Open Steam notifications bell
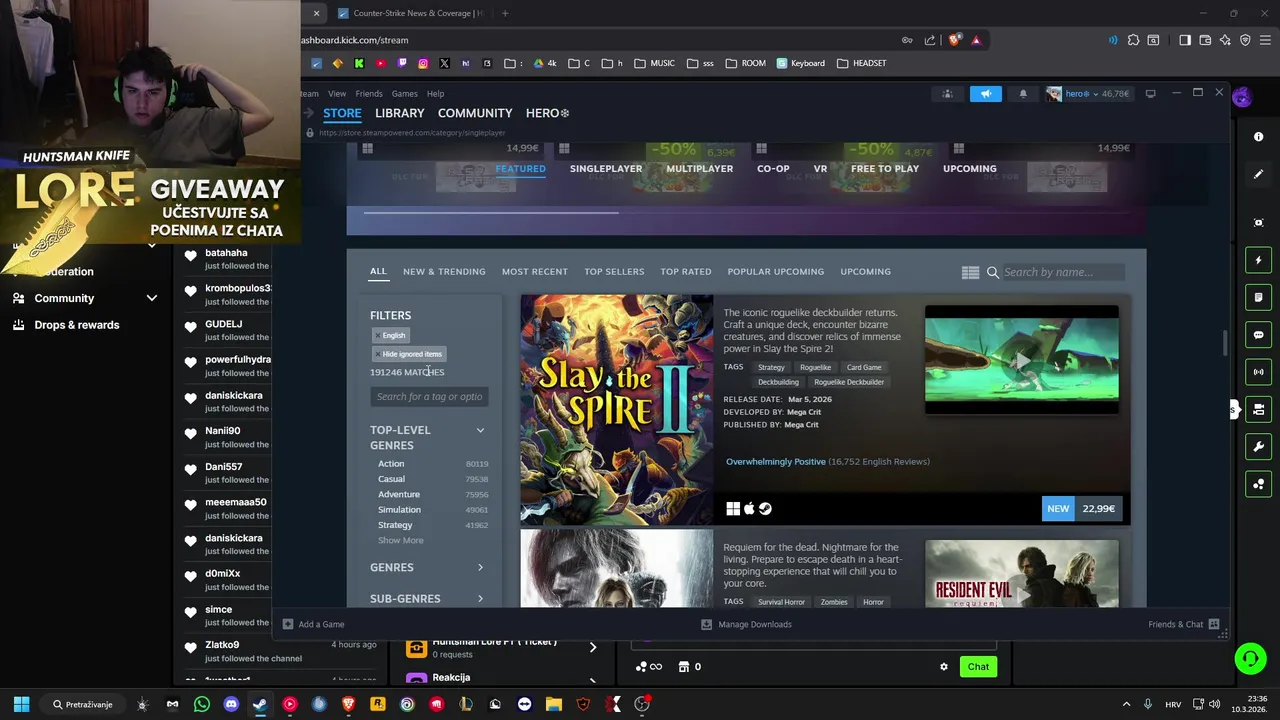The image size is (1280, 720). (1023, 94)
